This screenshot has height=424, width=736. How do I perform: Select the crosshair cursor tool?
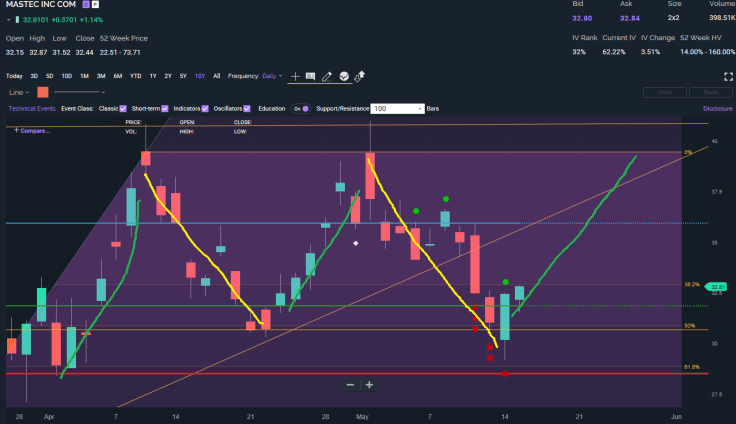click(295, 76)
